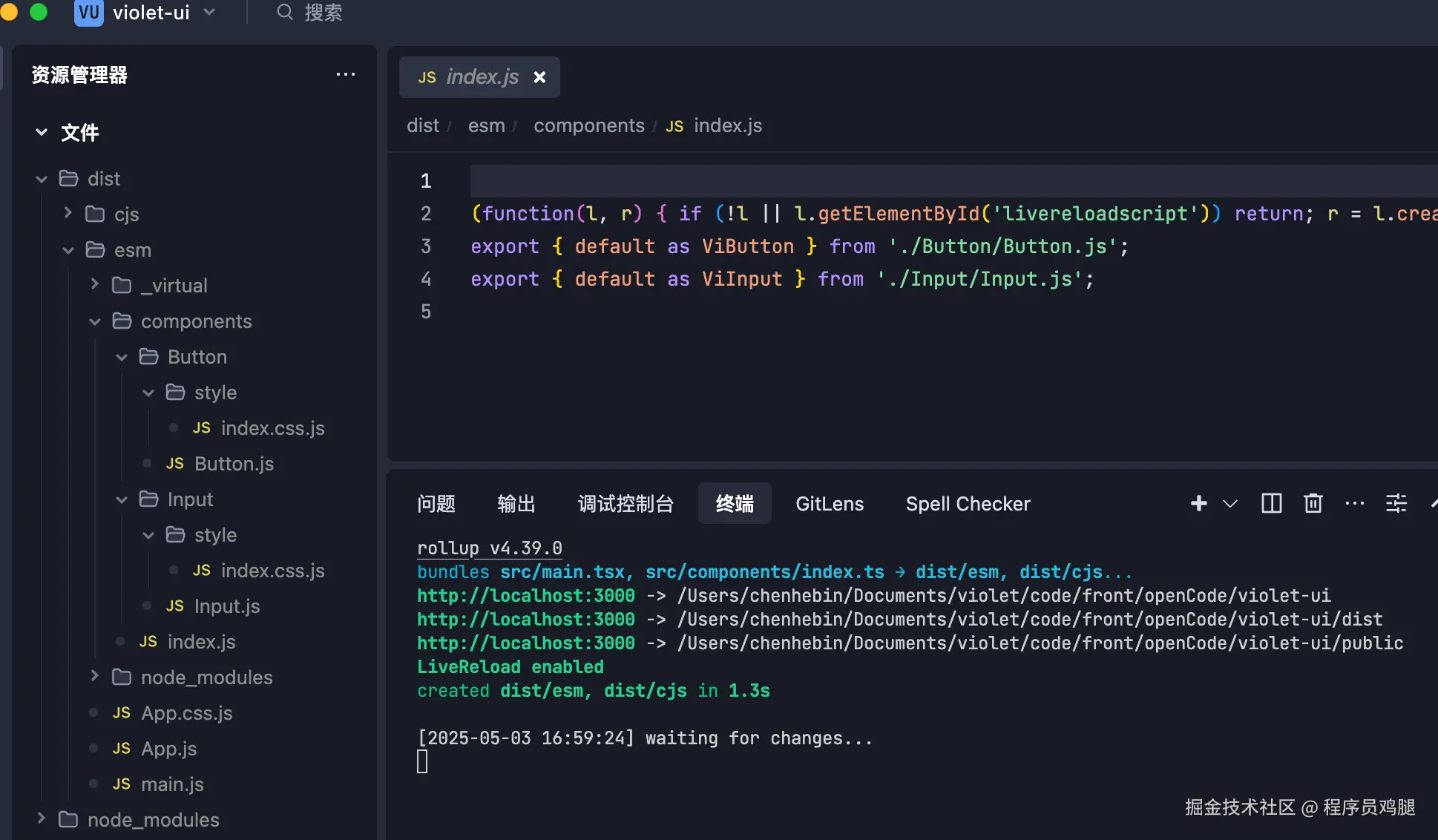Open explorer panel more actions ellipsis

point(345,75)
